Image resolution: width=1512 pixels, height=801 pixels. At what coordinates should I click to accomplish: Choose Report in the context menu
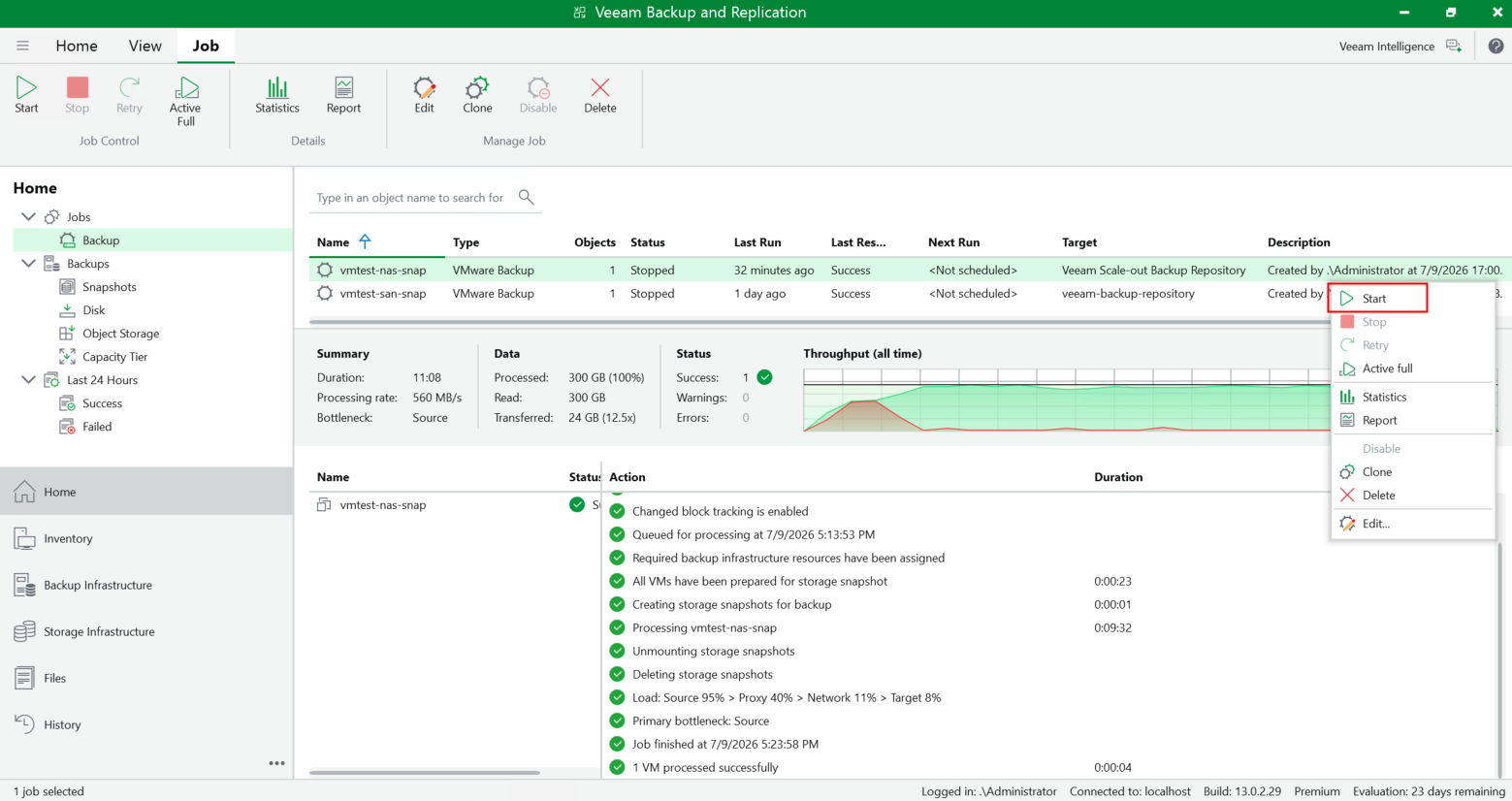[1412, 420]
